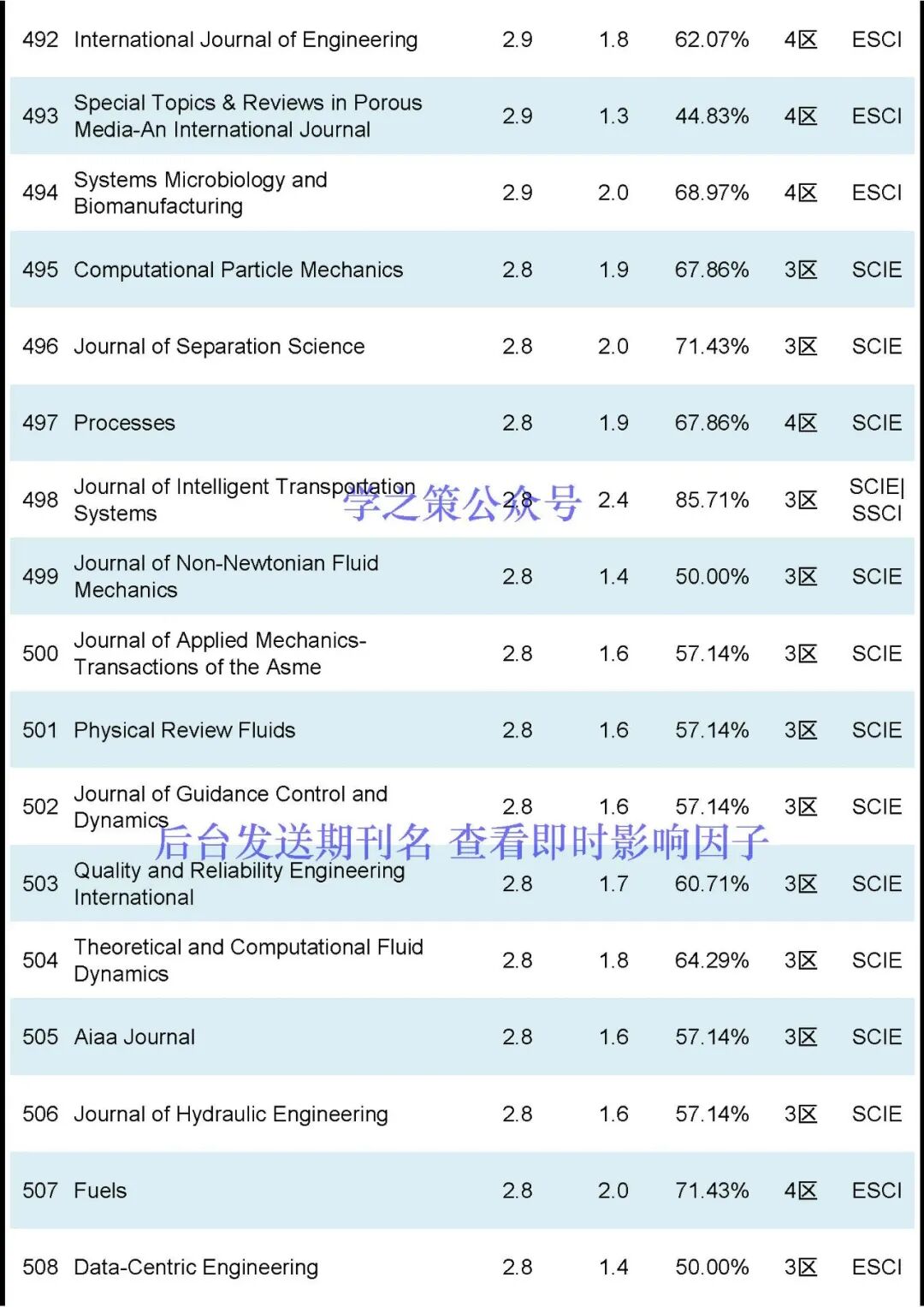Click the "Processes" journal name
This screenshot has height=1307, width=924.
(124, 423)
